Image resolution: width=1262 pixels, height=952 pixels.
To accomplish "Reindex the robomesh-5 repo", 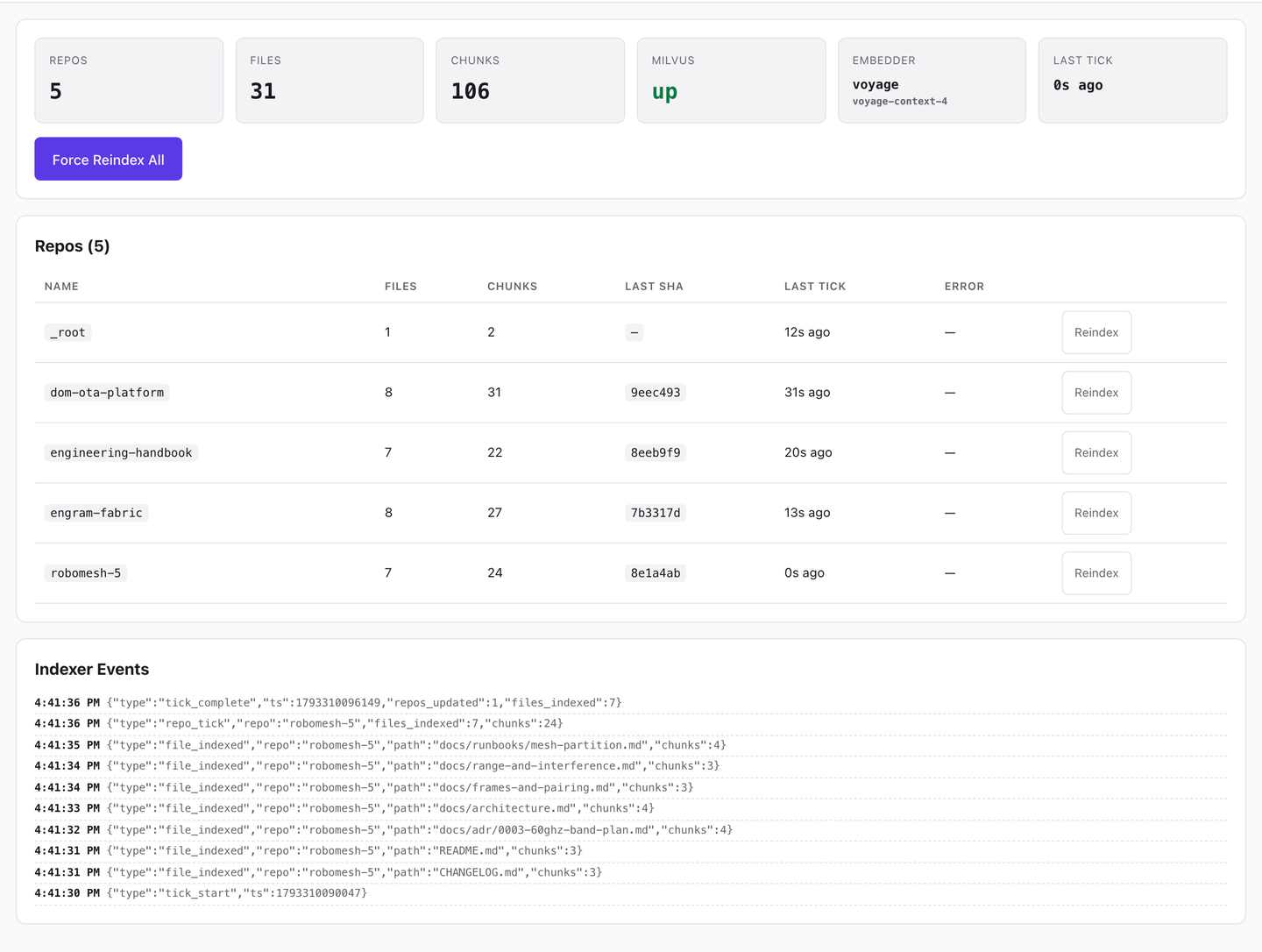I will tap(1096, 573).
